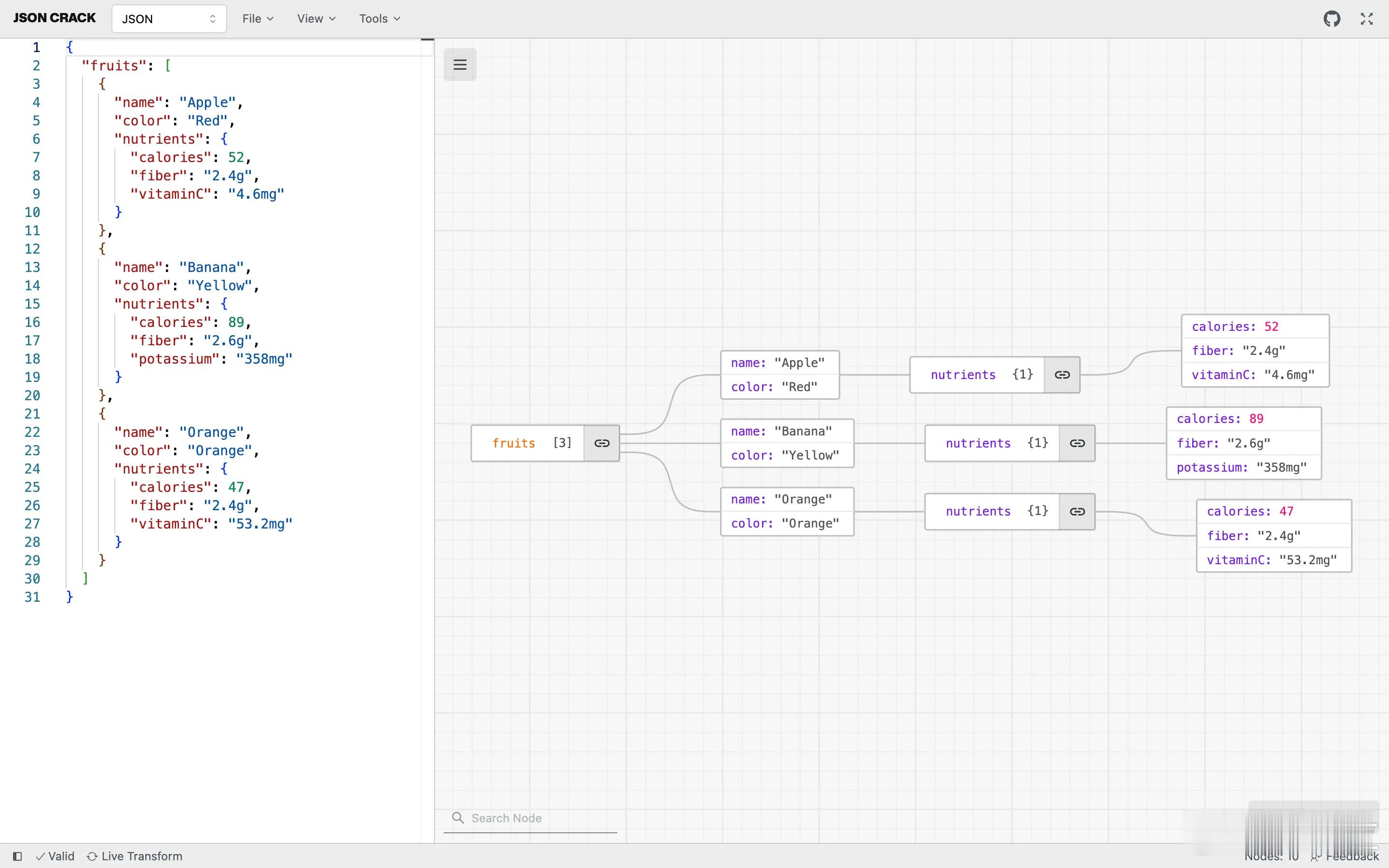
Task: Click the vitaminC: "53.2mg" node row
Action: coord(1274,560)
